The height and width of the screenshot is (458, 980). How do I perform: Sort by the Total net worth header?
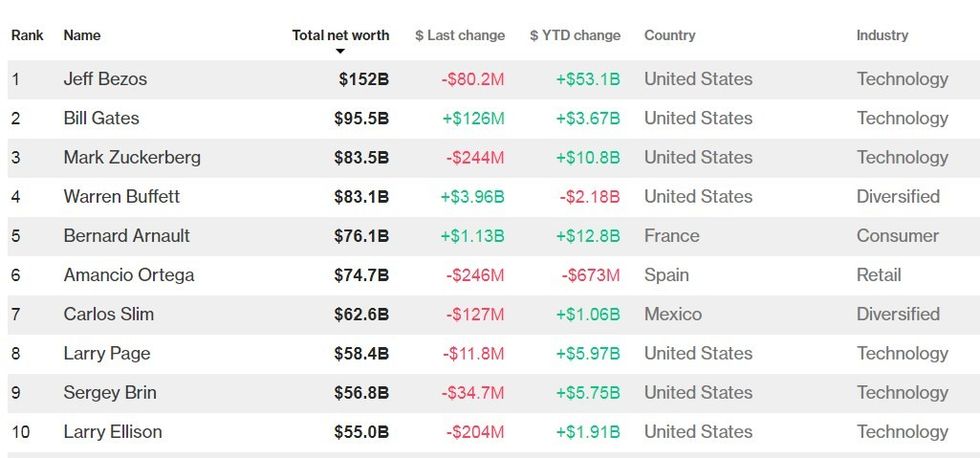point(340,35)
